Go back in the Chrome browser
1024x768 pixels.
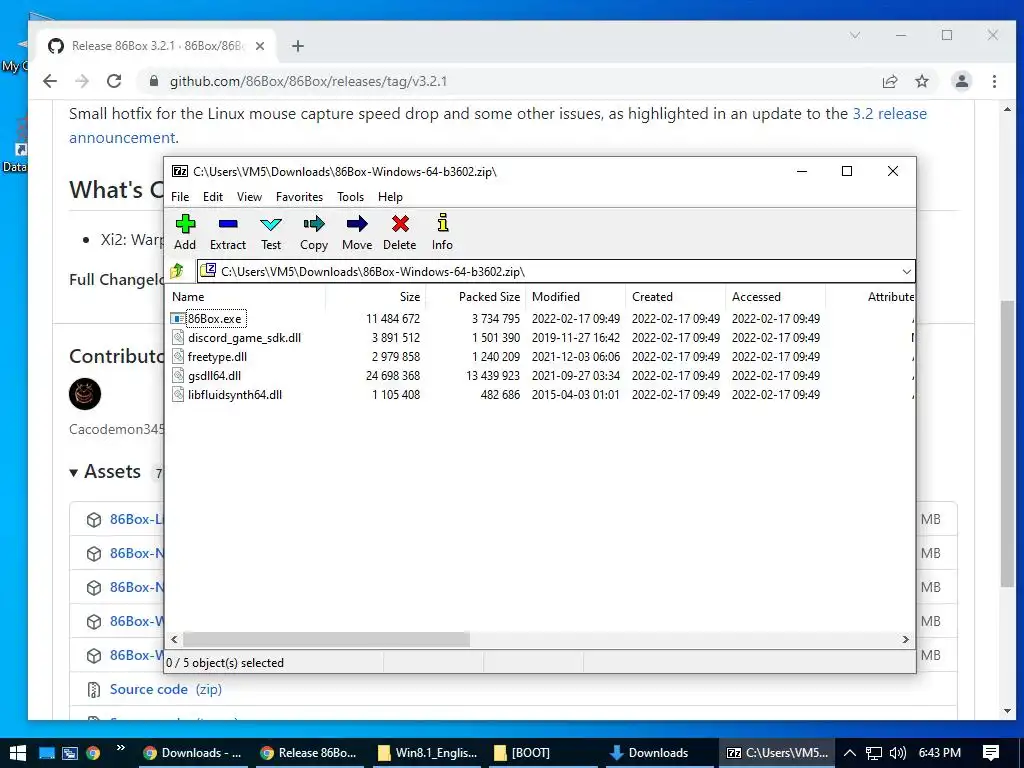click(50, 81)
